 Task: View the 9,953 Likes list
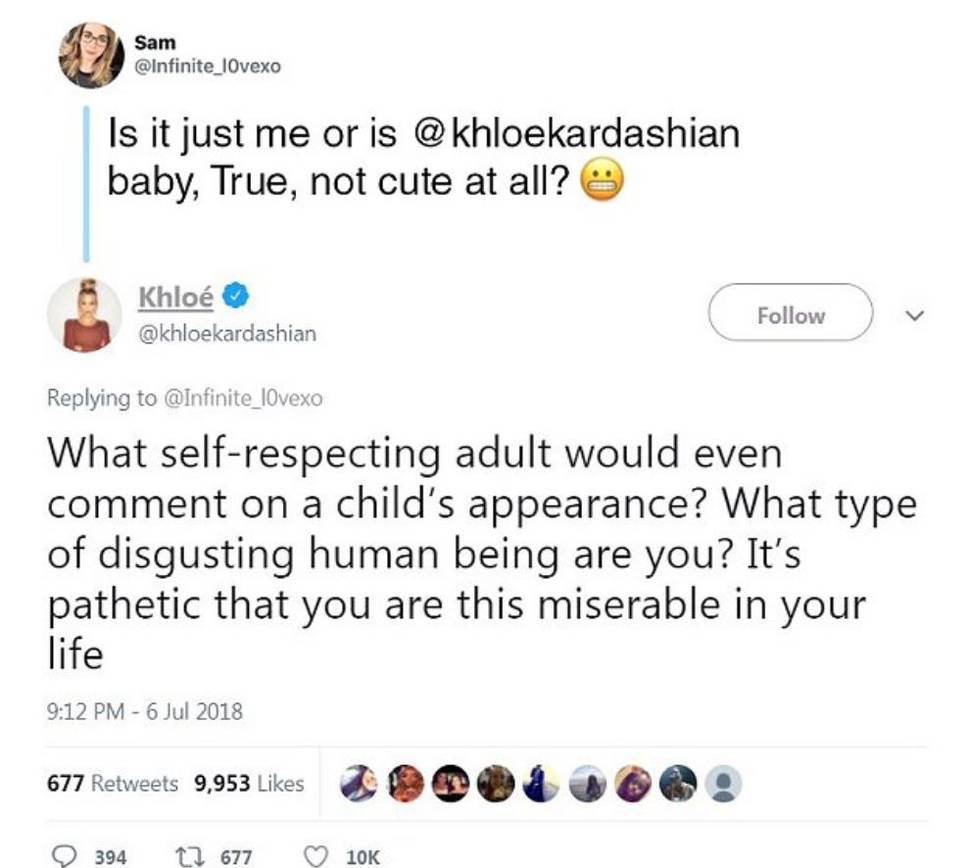[x=249, y=784]
